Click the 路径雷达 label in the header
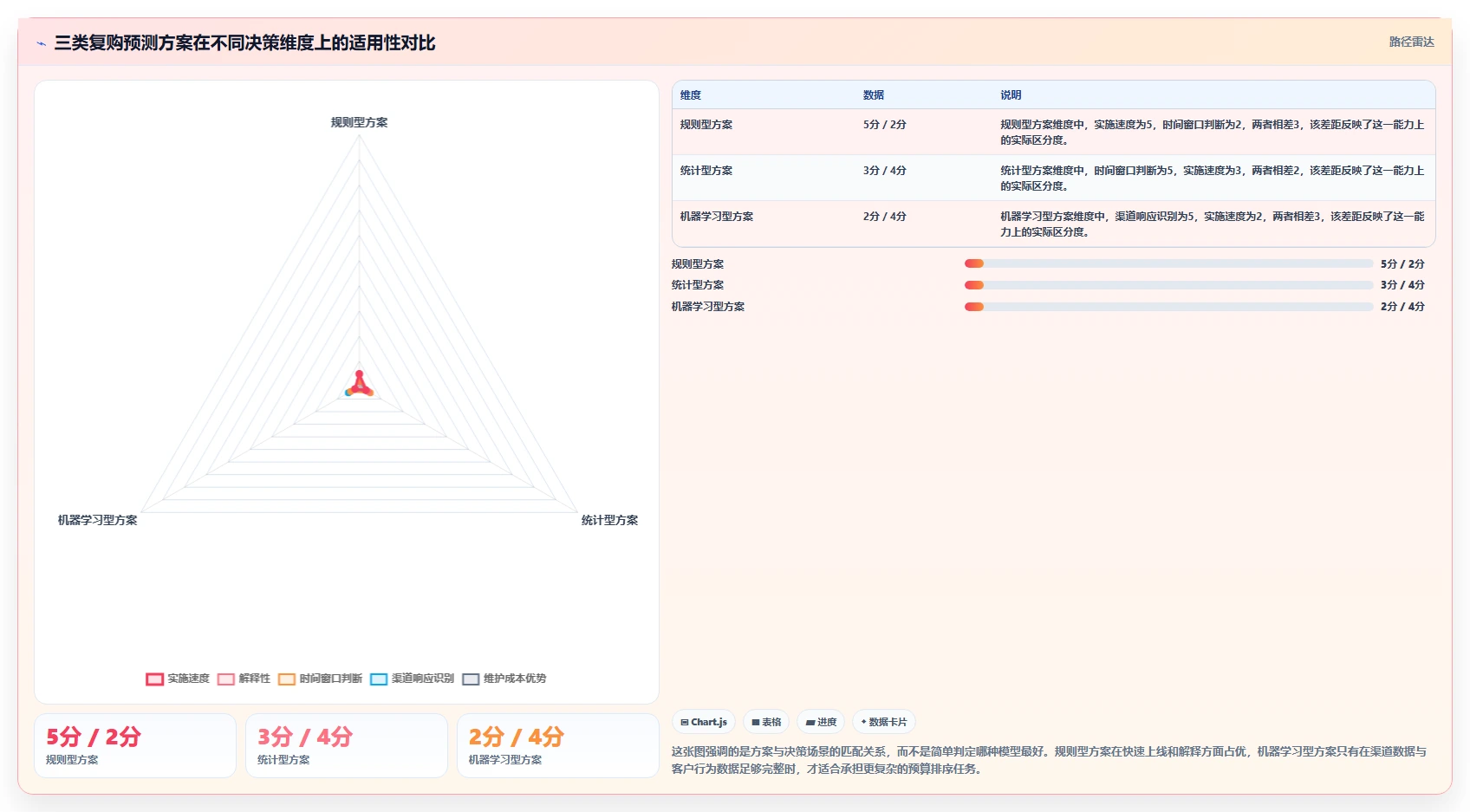The width and height of the screenshot is (1470, 812). [1411, 42]
